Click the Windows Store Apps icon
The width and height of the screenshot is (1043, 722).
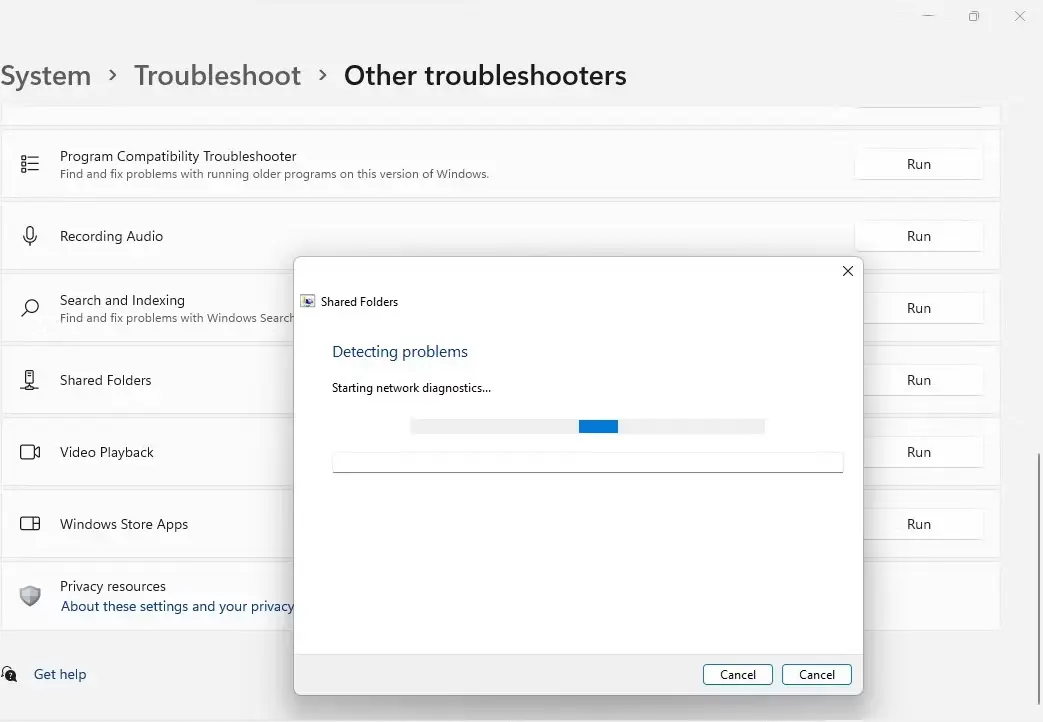pos(30,524)
